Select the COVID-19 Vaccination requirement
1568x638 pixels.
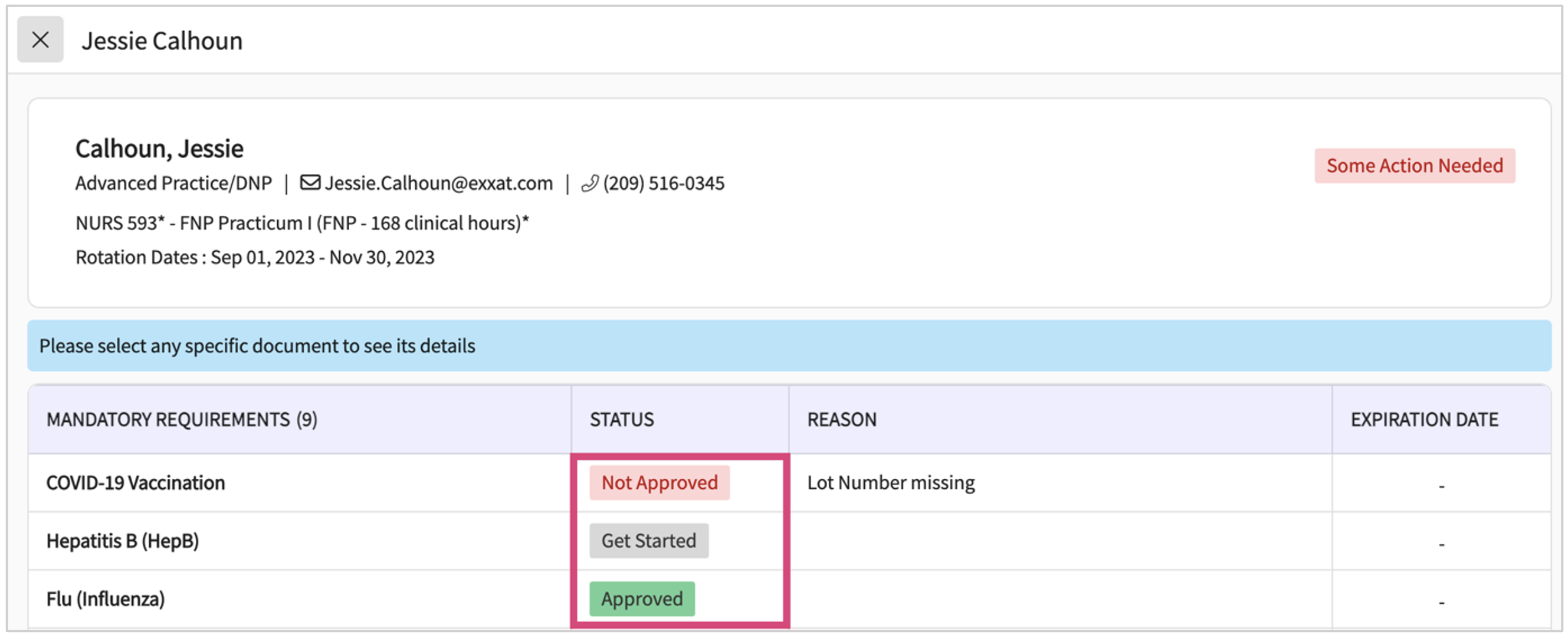tap(136, 483)
